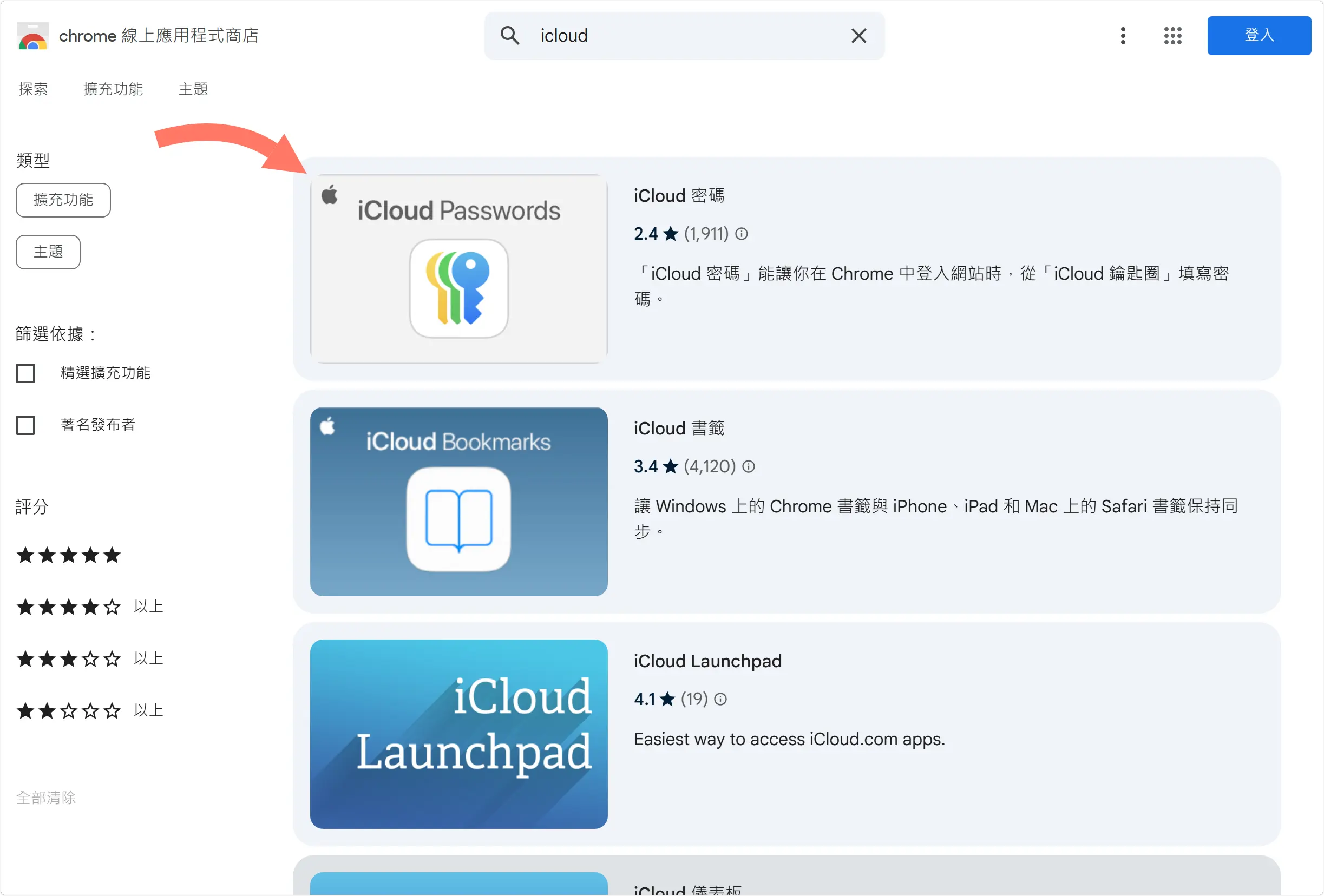Open the three-dot more options menu
The height and width of the screenshot is (896, 1324).
tap(1122, 35)
